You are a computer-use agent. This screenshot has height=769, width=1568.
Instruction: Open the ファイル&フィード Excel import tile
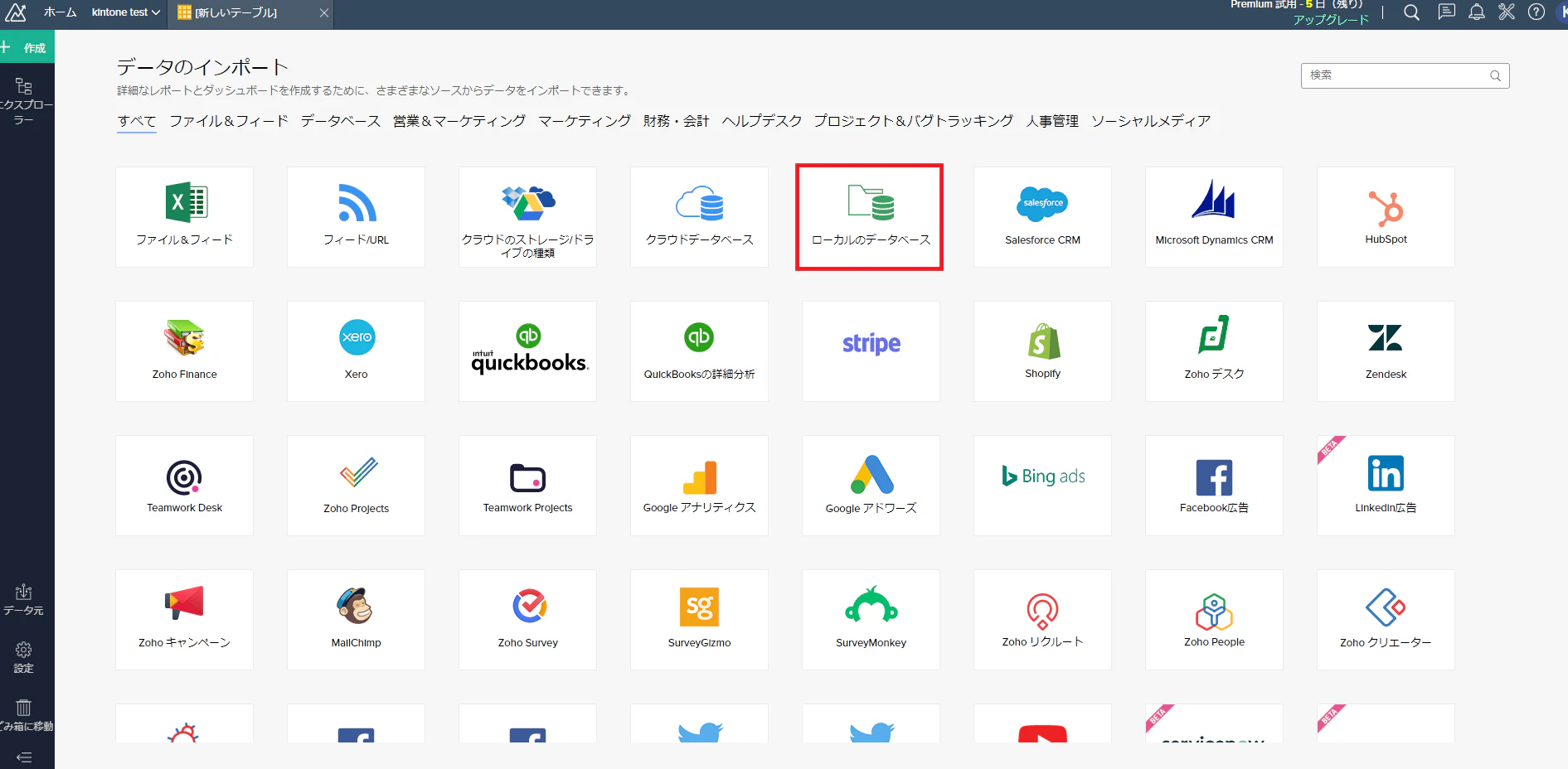184,217
